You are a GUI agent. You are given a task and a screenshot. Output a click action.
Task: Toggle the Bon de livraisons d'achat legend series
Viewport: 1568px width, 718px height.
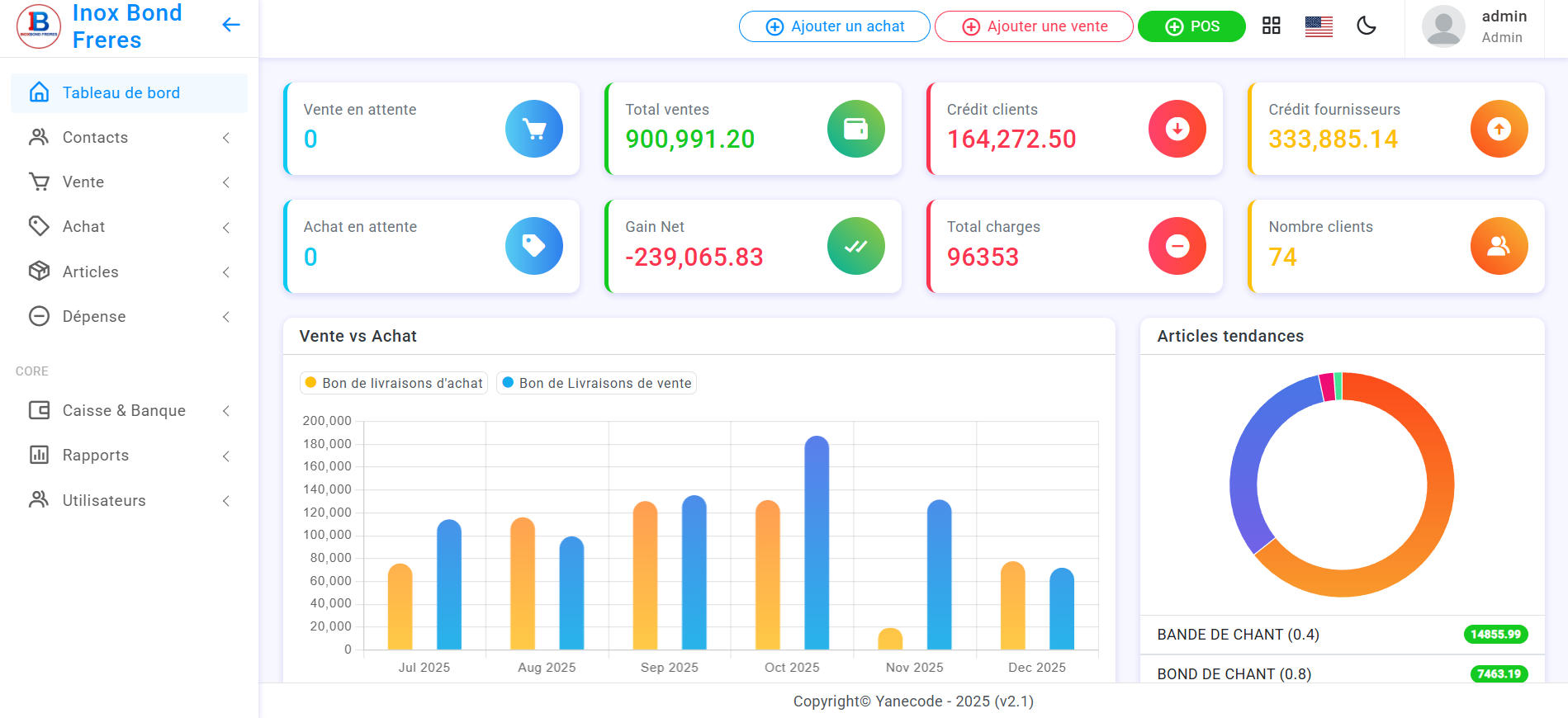click(x=394, y=383)
